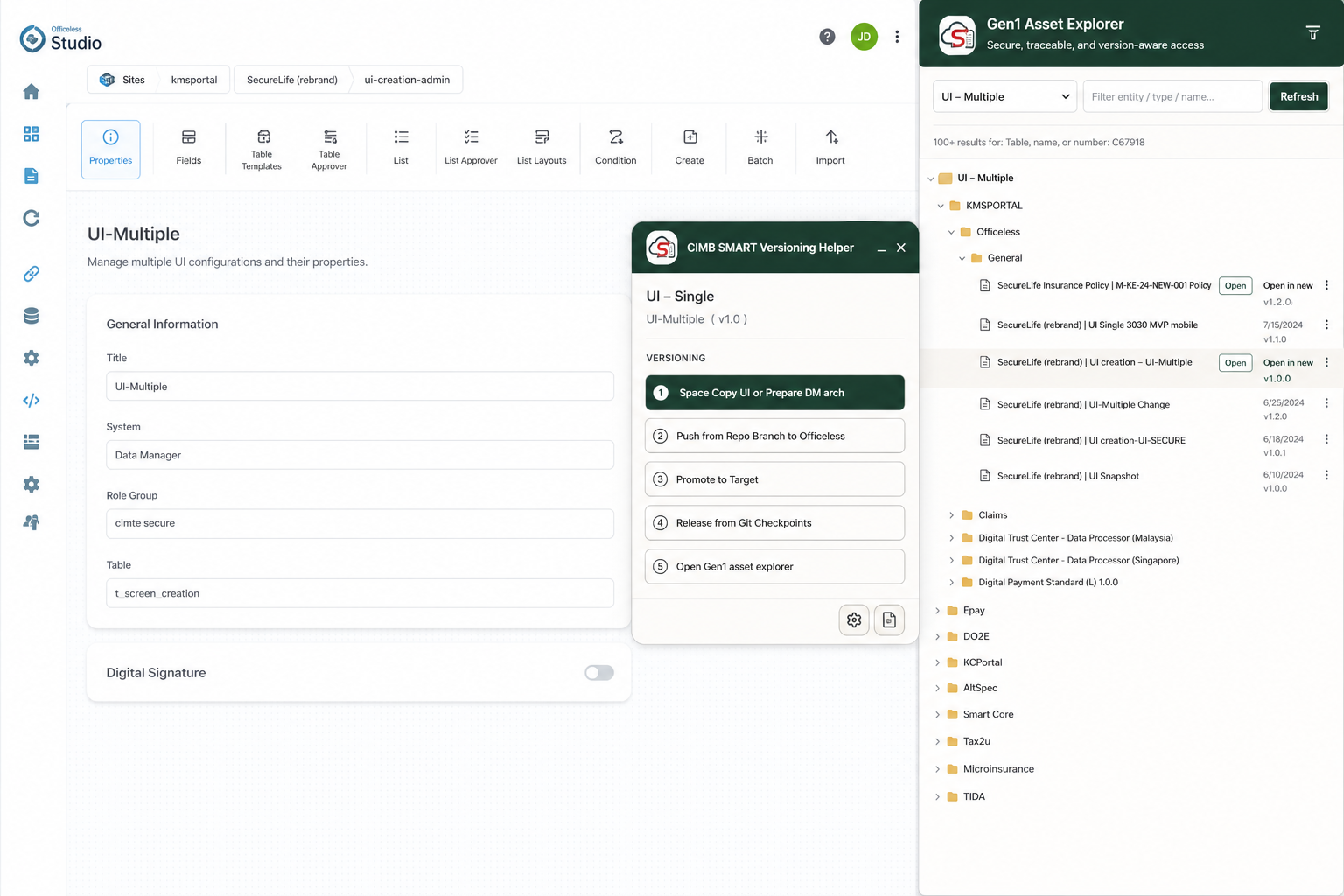Click the refresh cycle icon in the left sidebar

(x=31, y=218)
